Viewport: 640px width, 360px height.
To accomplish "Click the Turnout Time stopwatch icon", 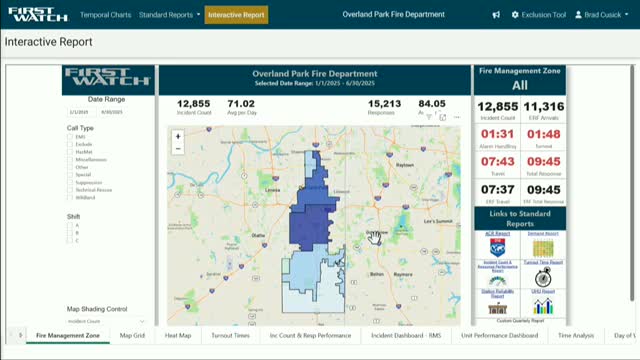I will coord(543,277).
